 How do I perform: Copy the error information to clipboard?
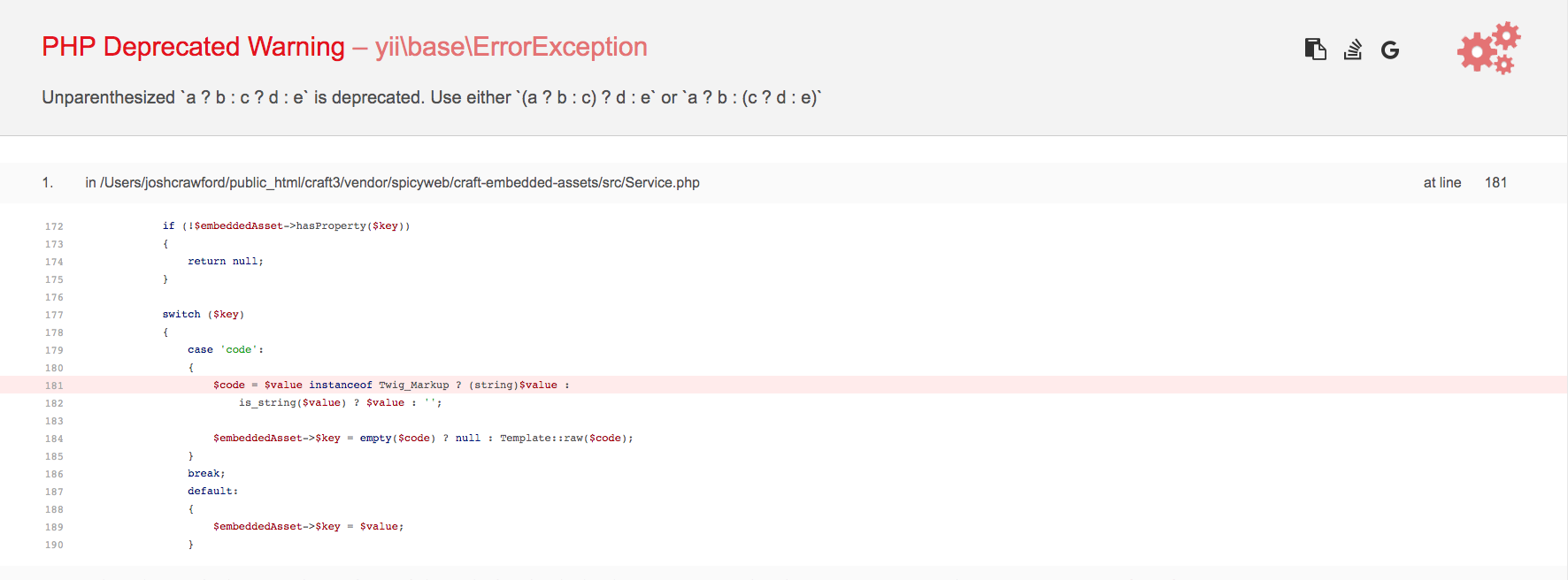click(1316, 50)
